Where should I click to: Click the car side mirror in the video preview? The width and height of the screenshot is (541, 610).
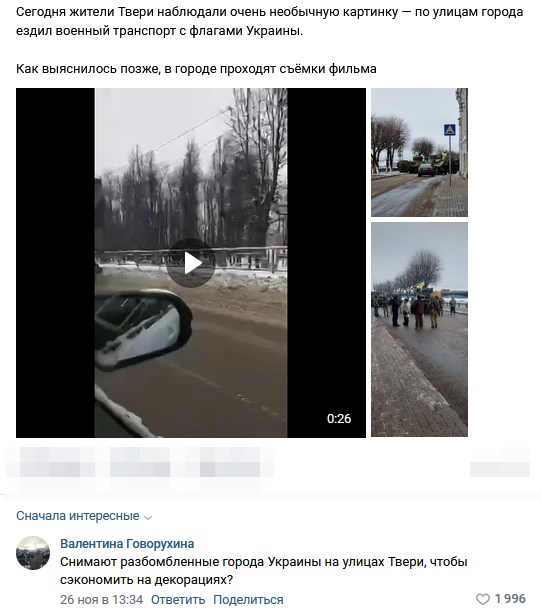[x=144, y=329]
